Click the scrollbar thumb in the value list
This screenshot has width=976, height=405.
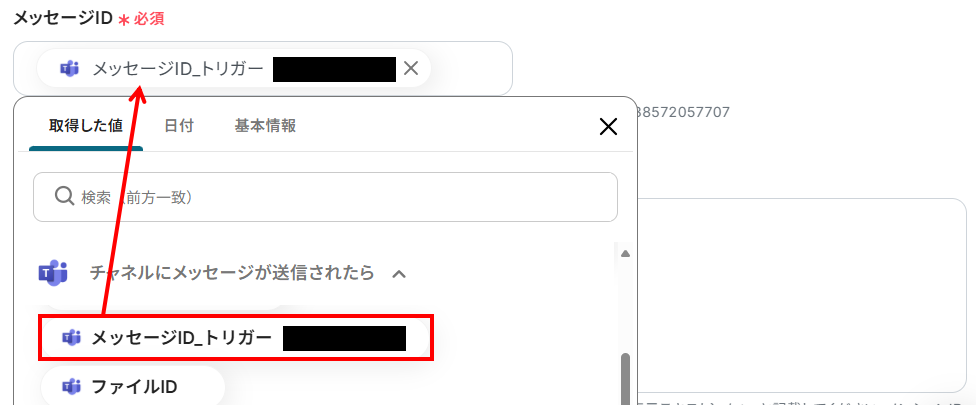point(626,379)
